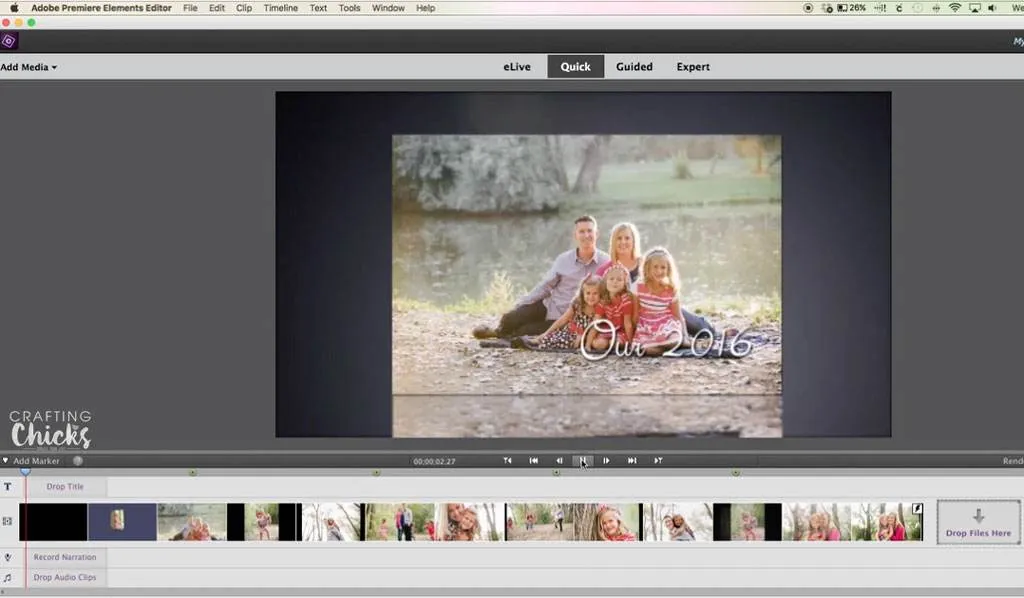This screenshot has height=598, width=1024.
Task: Click the Drop Title placeholder area
Action: 65,486
